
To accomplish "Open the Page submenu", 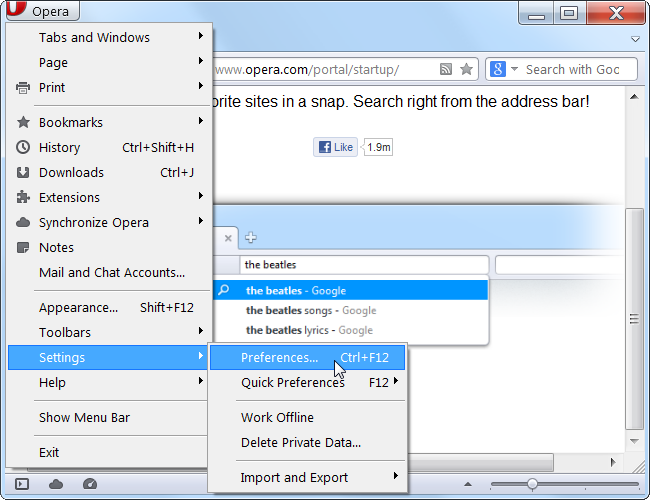I will click(x=110, y=62).
